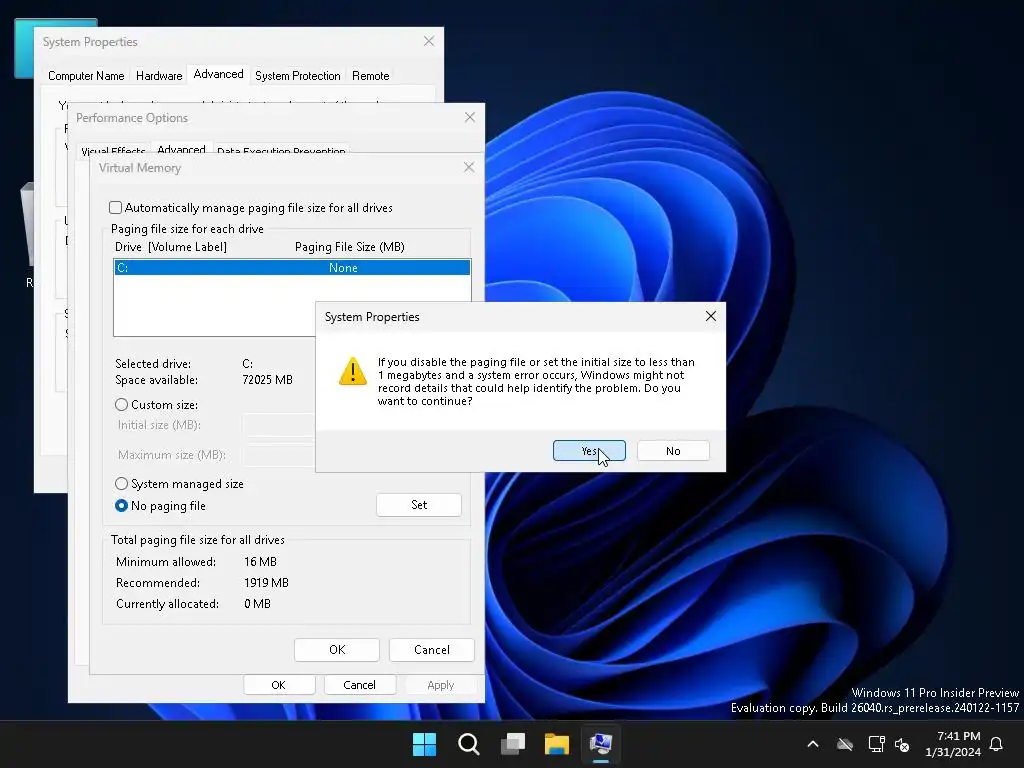
Task: Click the OneDrive cloud tray icon
Action: [x=845, y=744]
